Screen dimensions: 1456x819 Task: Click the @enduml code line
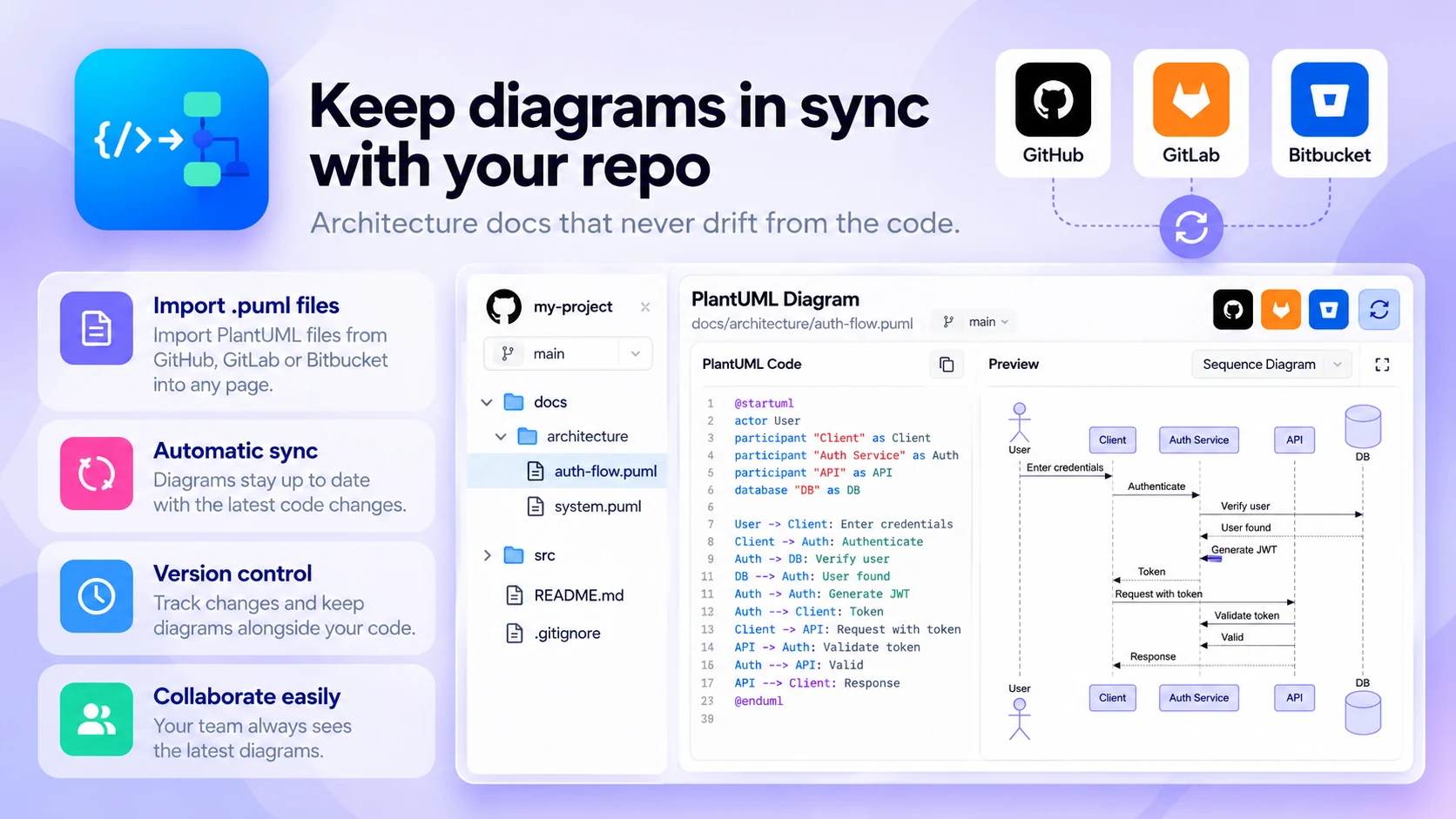pyautogui.click(x=758, y=701)
